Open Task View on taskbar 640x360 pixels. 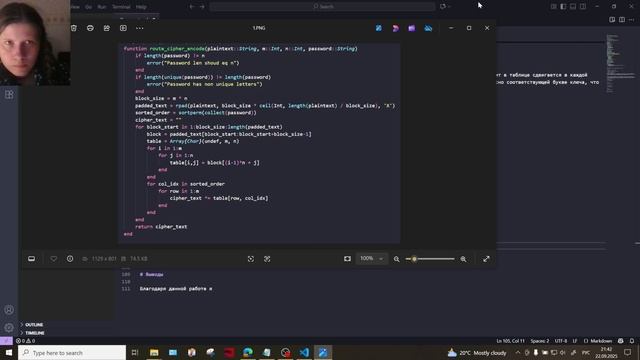click(x=135, y=353)
